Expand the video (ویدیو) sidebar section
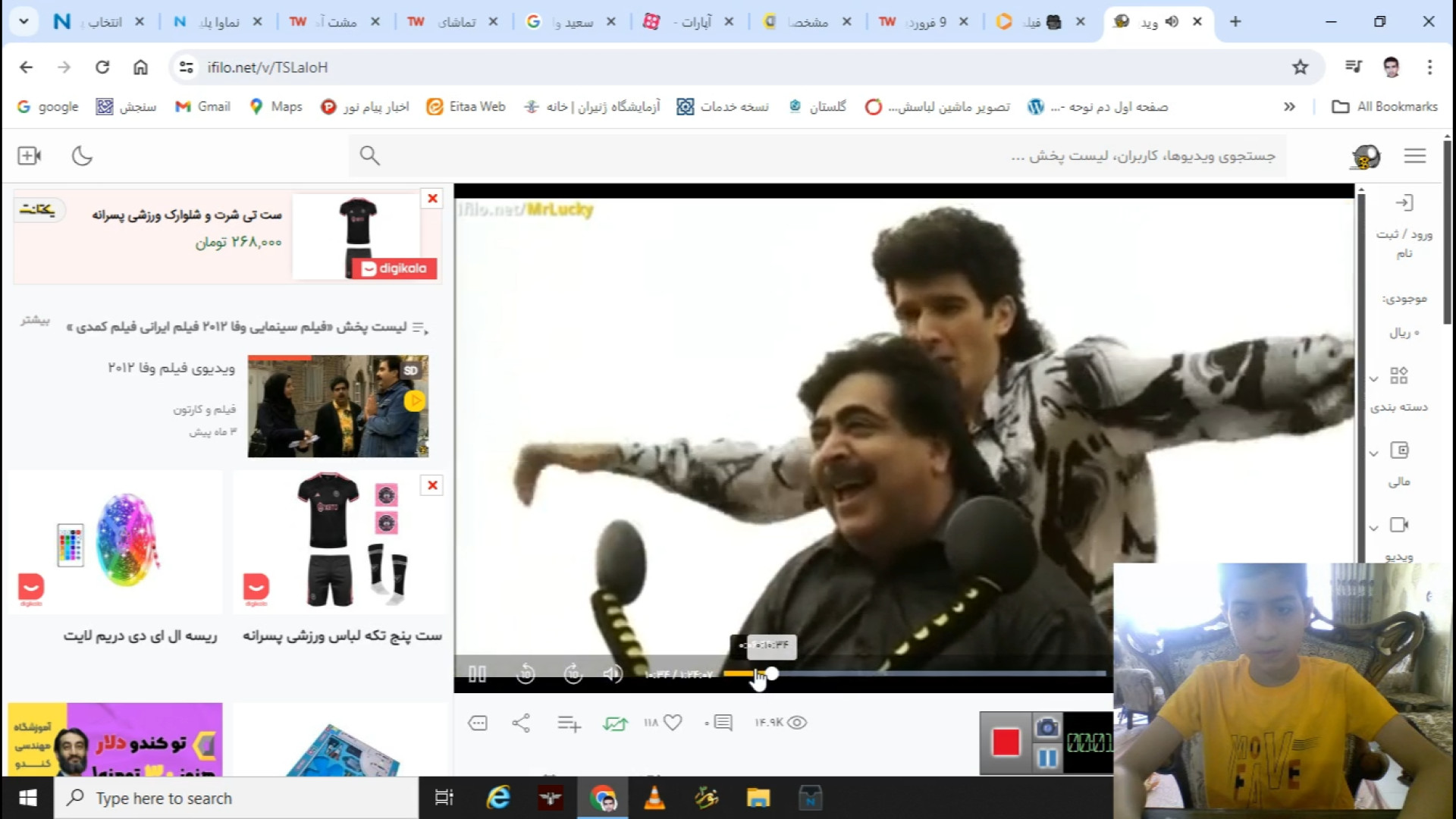Viewport: 1456px width, 819px height. coord(1399,538)
